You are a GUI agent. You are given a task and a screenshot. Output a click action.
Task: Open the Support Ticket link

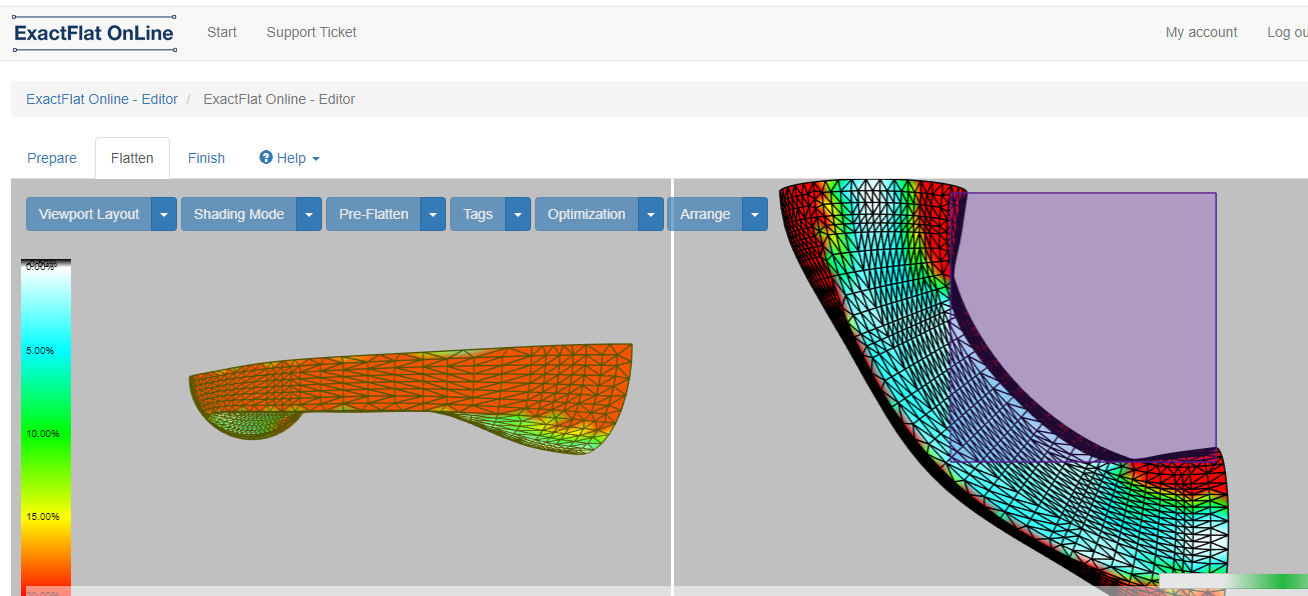tap(311, 32)
